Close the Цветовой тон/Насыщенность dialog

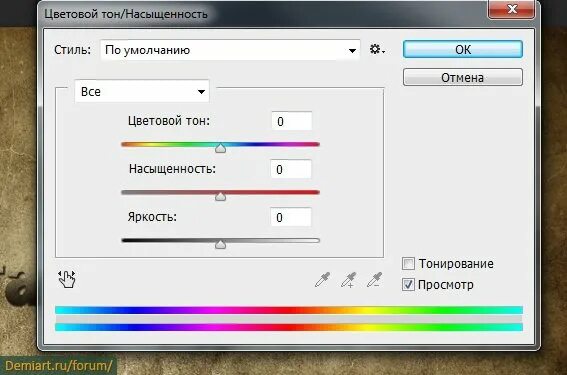[x=511, y=9]
